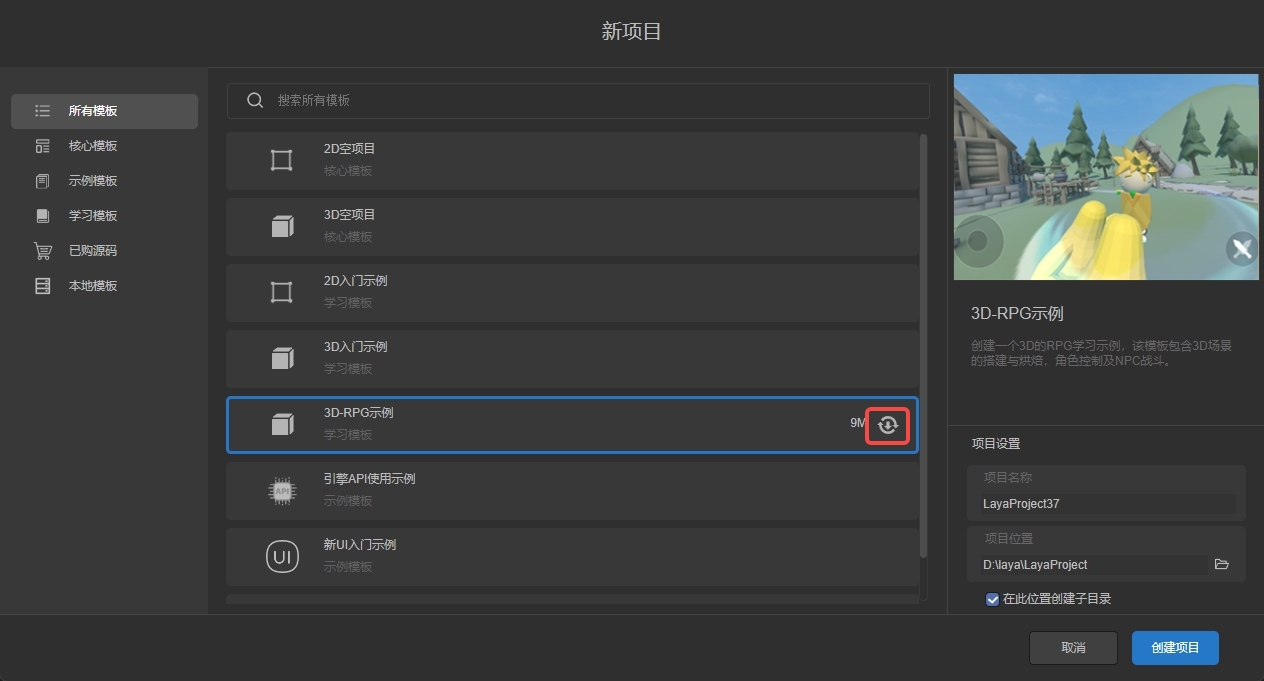Show 本地模板 templates
The width and height of the screenshot is (1264, 681).
(93, 286)
